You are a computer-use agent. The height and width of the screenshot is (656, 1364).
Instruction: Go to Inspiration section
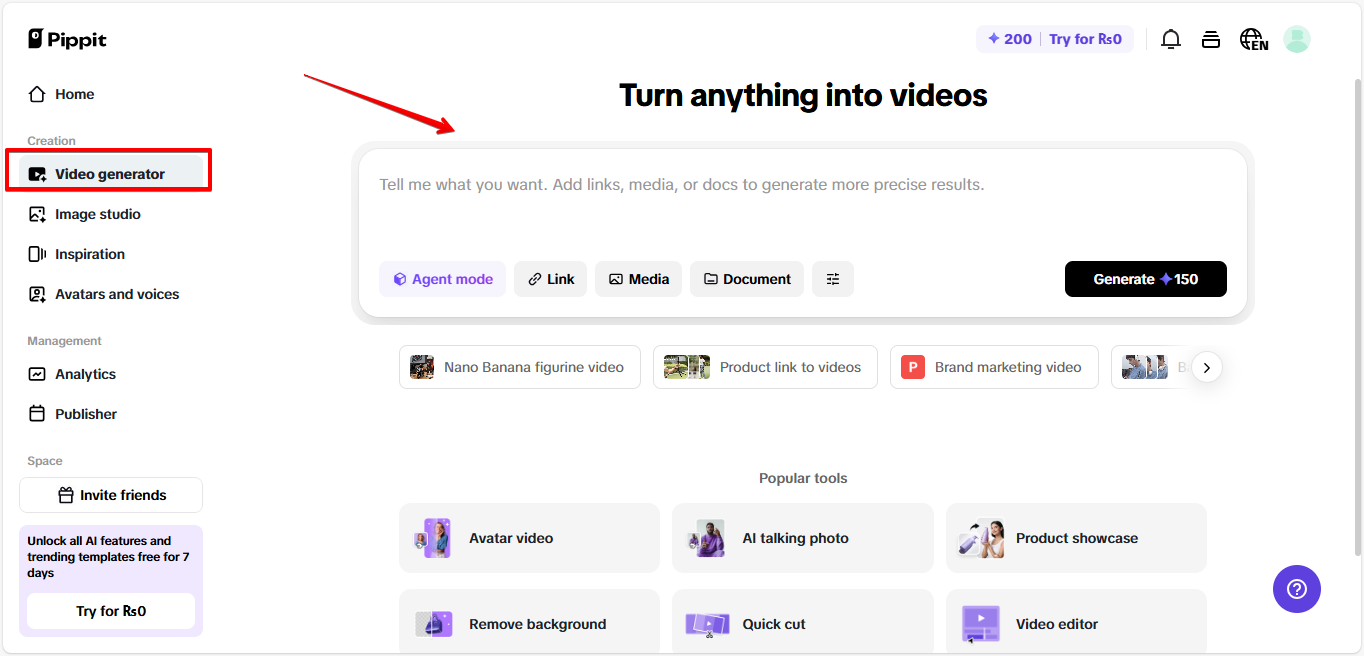tap(77, 254)
